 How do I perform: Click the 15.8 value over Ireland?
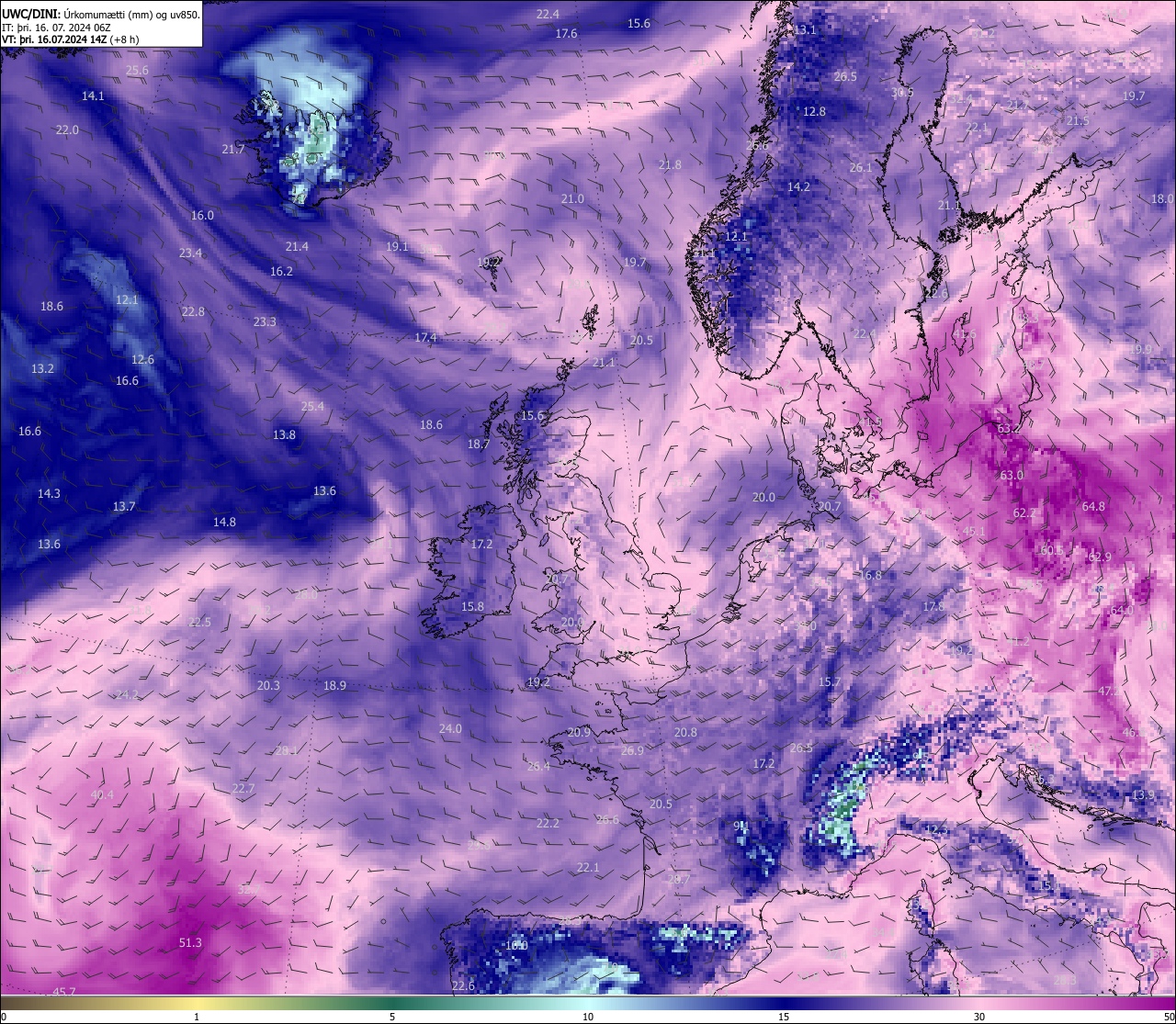[472, 606]
